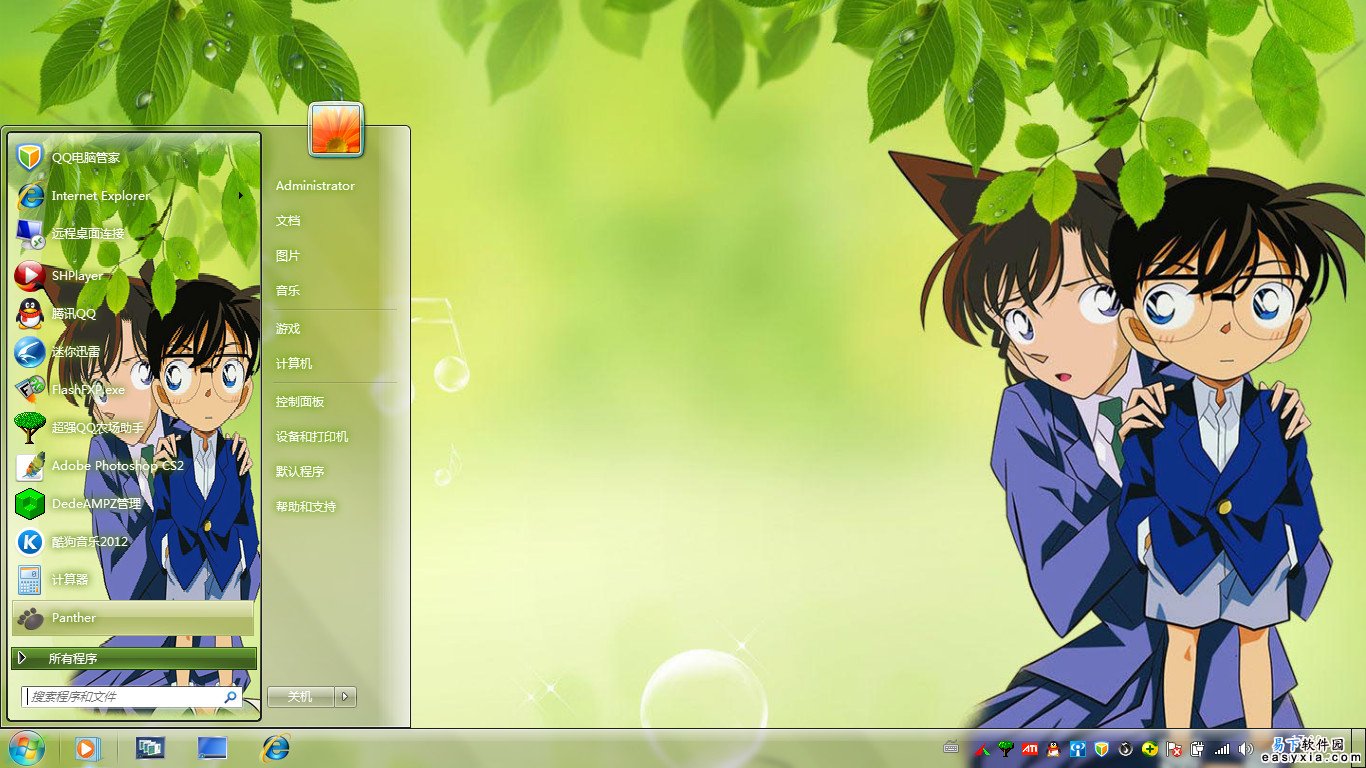Viewport: 1366px width, 768px height.
Task: Open QQ电脑管家 from the Start menu
Action: pos(85,158)
